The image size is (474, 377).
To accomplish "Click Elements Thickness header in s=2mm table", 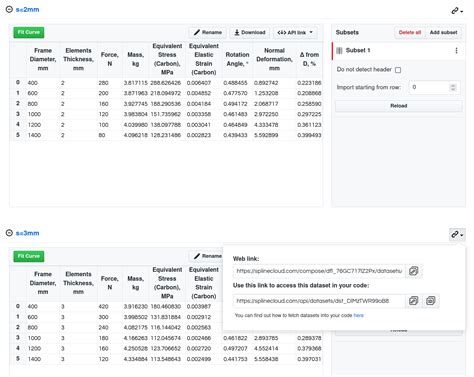I will [78, 59].
